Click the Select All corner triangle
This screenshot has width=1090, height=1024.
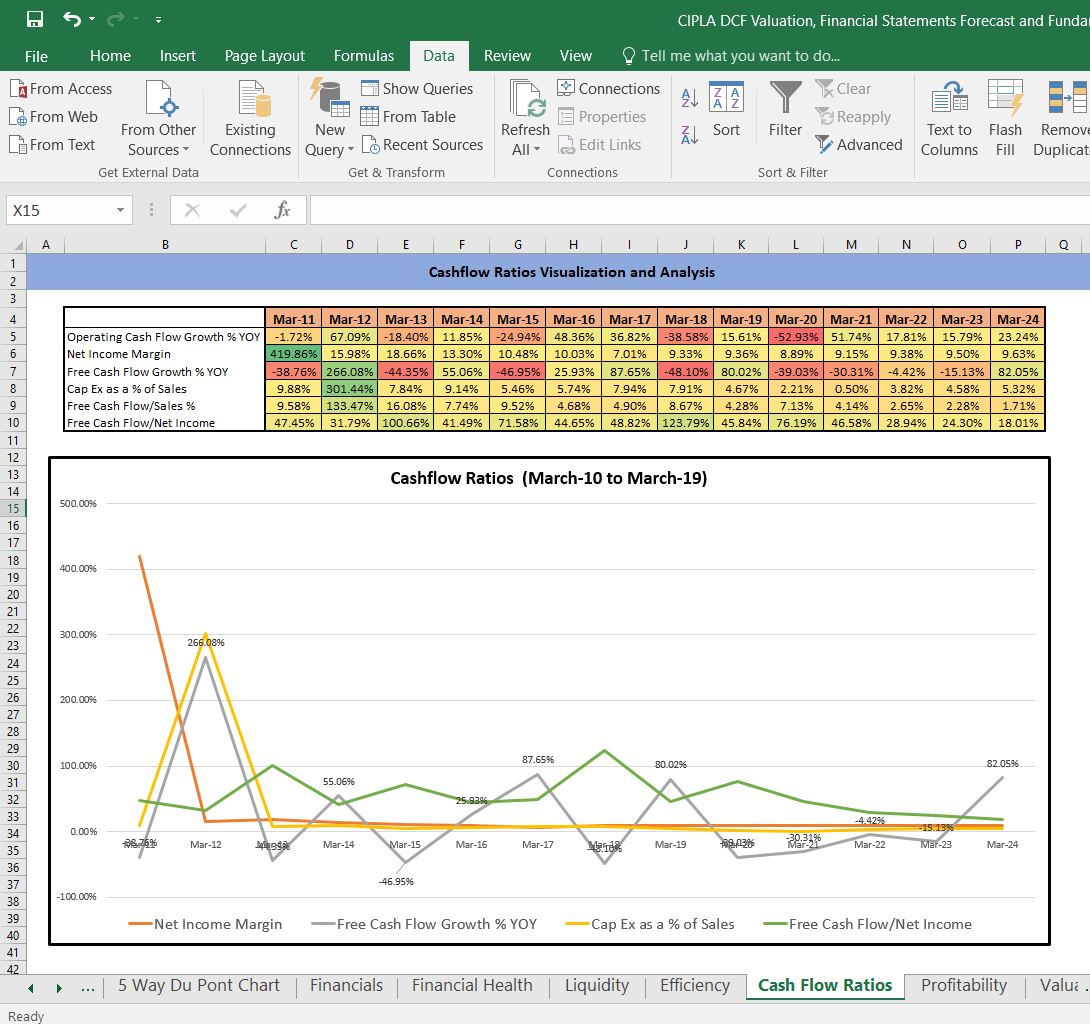pyautogui.click(x=18, y=245)
